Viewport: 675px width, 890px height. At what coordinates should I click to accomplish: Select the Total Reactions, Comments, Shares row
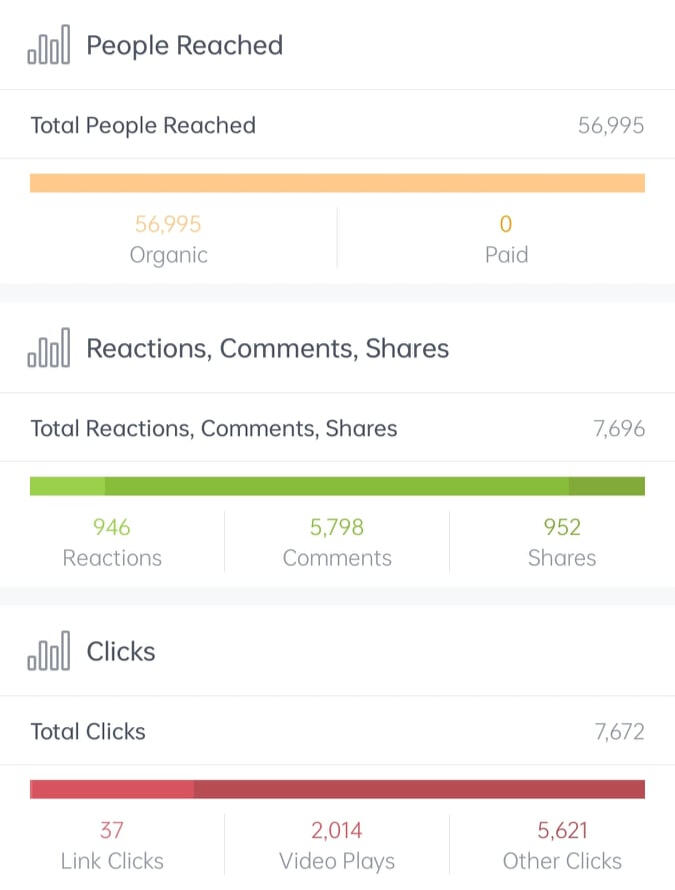(x=337, y=429)
